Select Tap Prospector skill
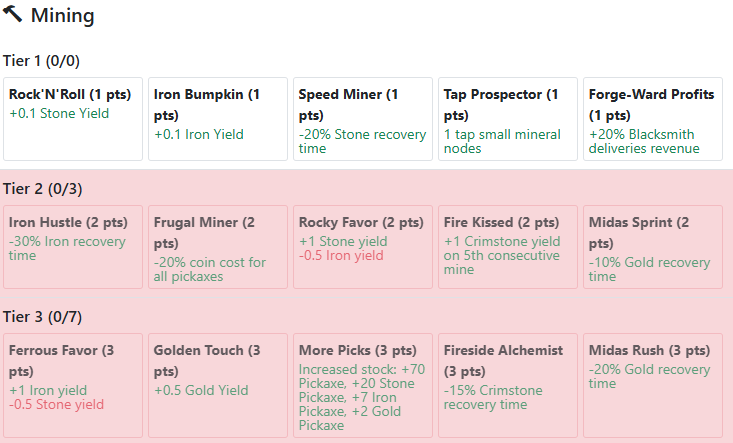This screenshot has height=443, width=733. coord(508,119)
